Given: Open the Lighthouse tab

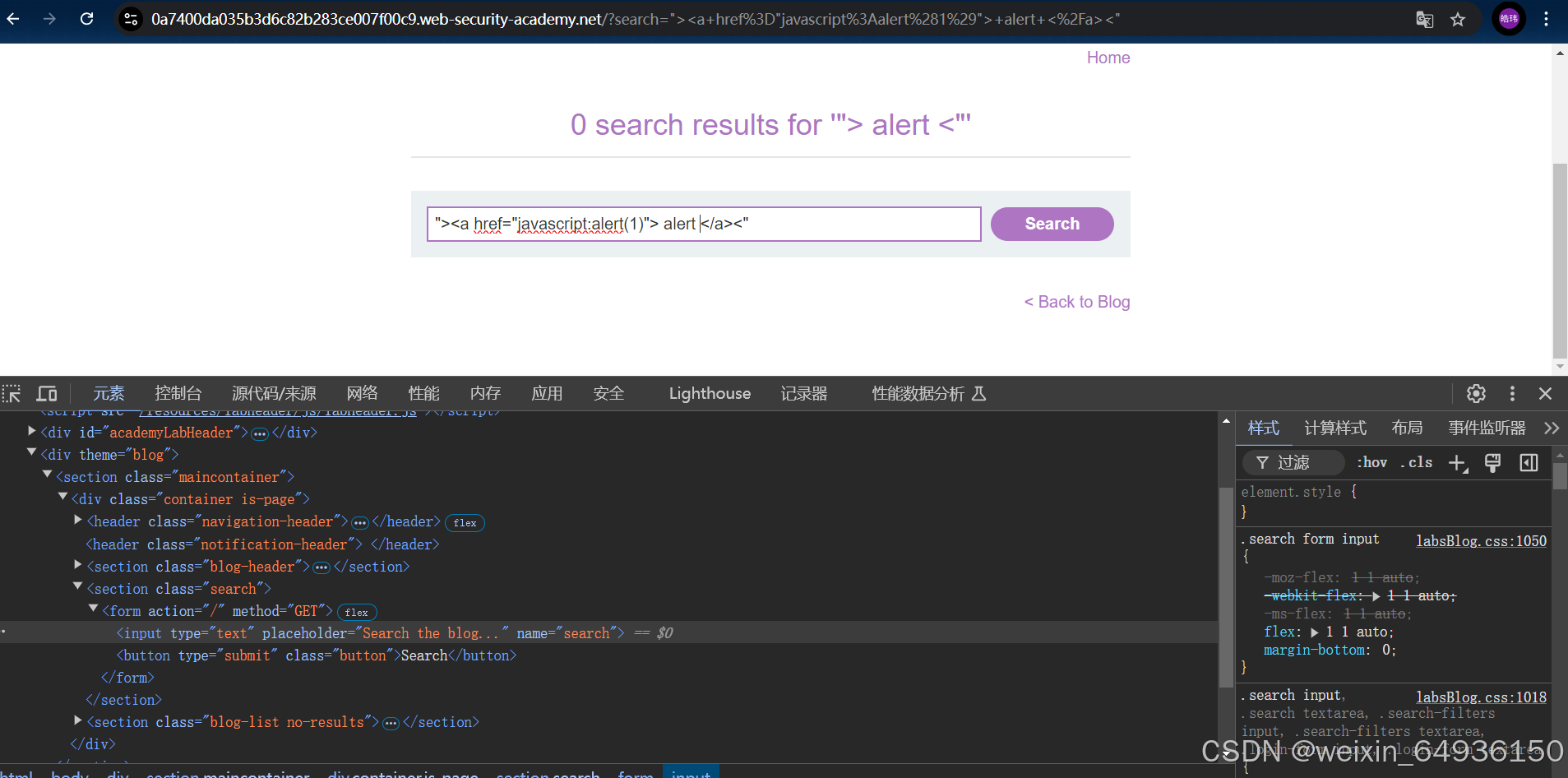Looking at the screenshot, I should point(710,394).
